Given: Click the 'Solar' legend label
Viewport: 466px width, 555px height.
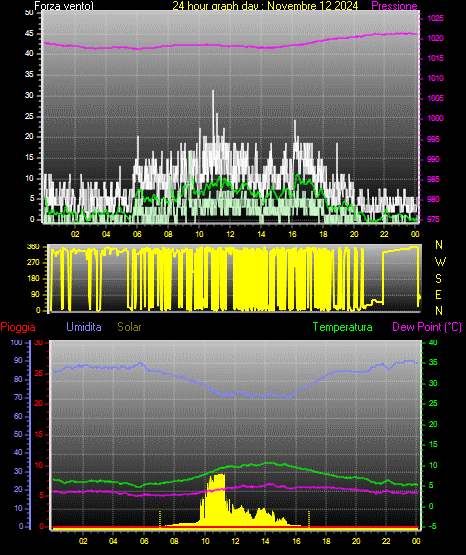Looking at the screenshot, I should tap(129, 327).
